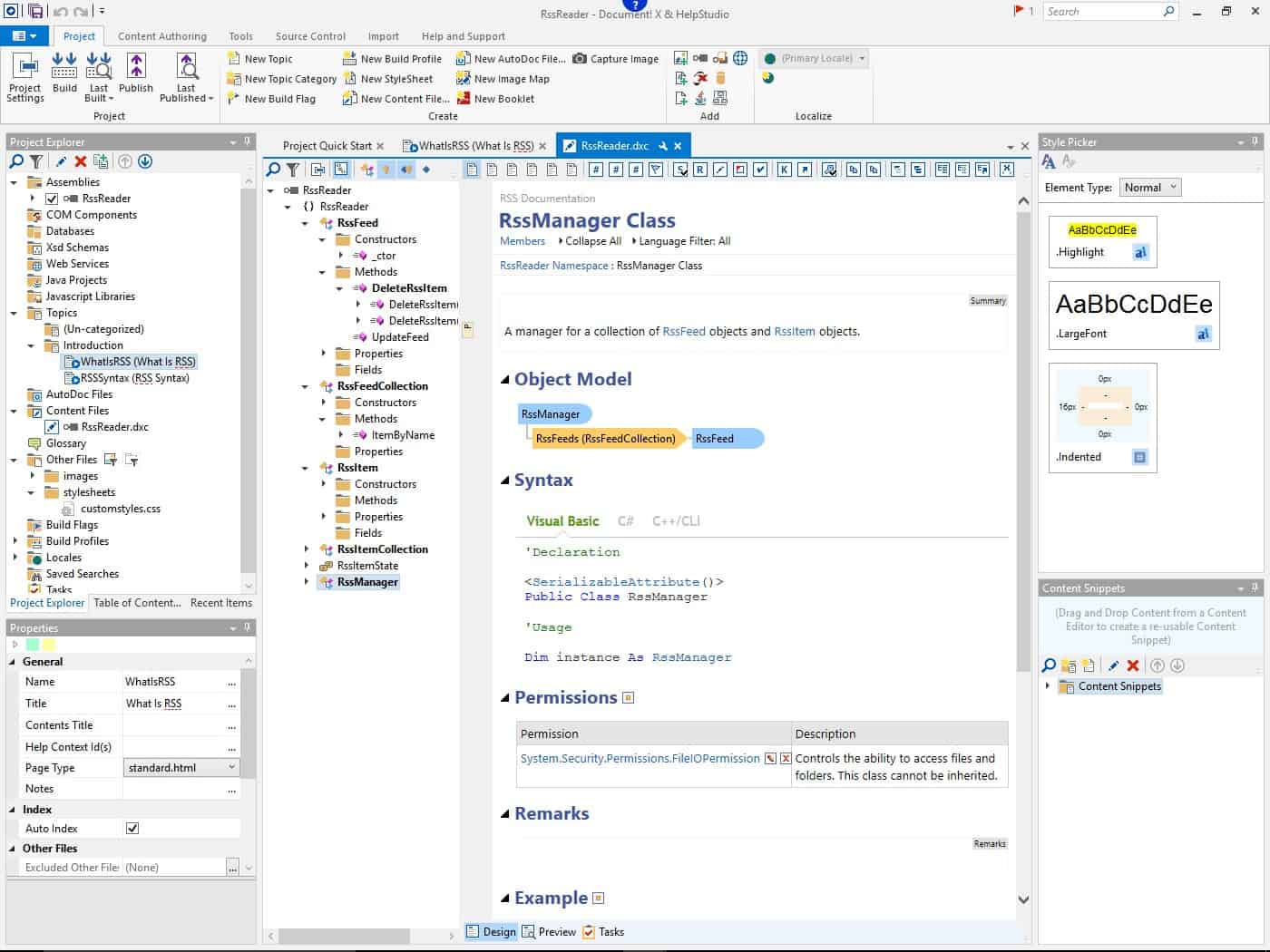This screenshot has width=1270, height=952.
Task: Toggle the Auto Index checkbox
Action: [x=132, y=828]
